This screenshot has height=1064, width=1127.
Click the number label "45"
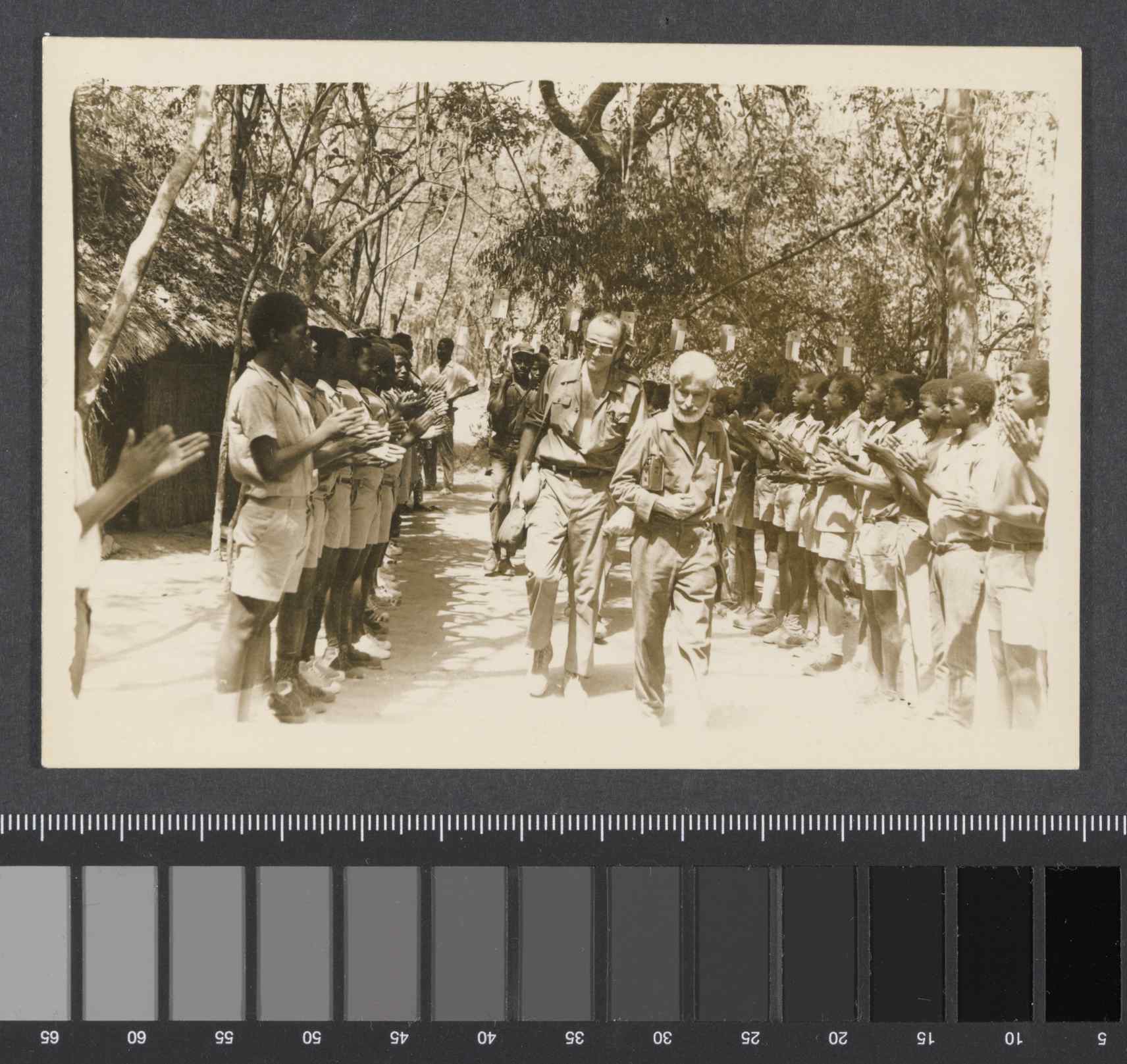coord(398,1038)
